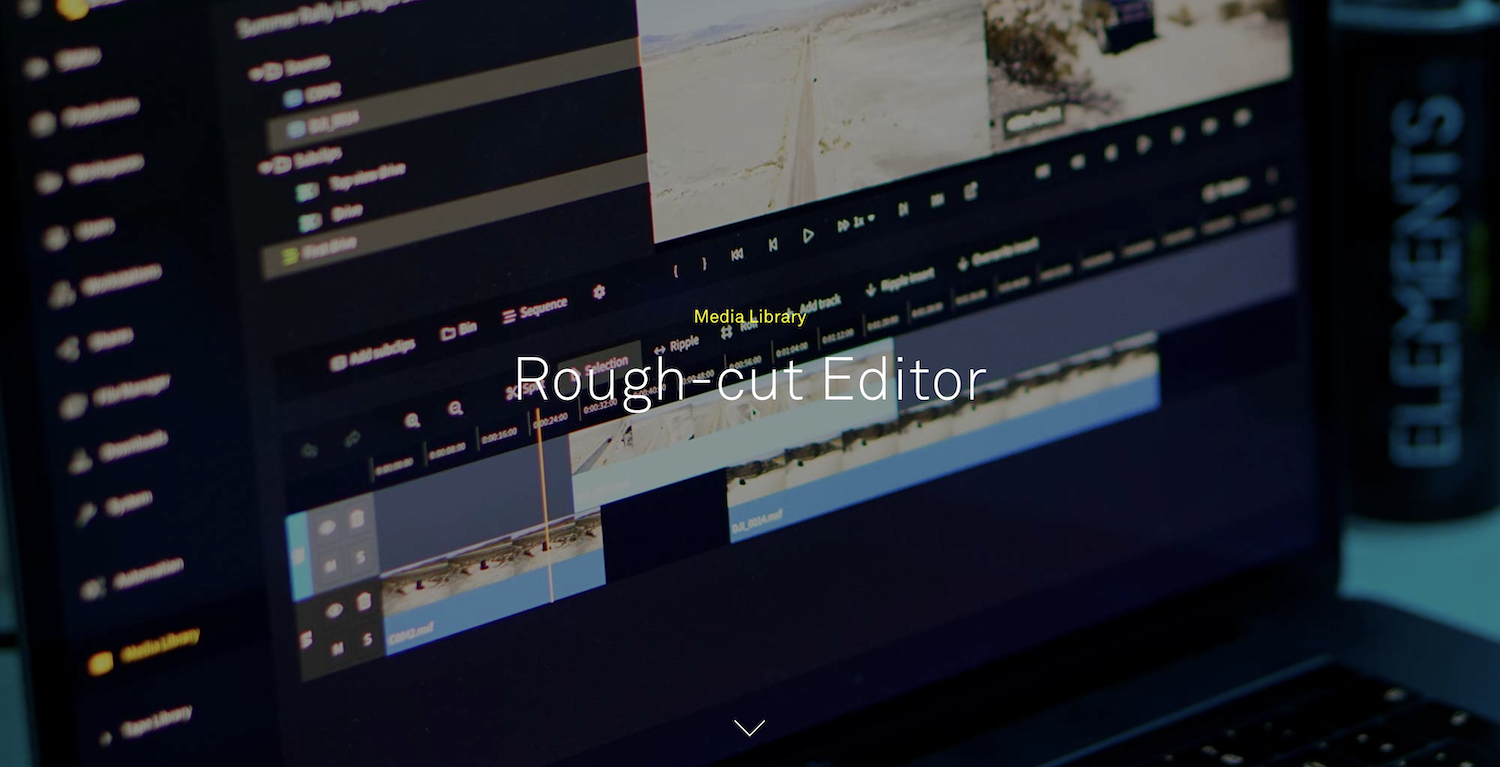Screen dimensions: 1500x767
Task: Collapse the Sources group in the source tree
Action: [257, 72]
